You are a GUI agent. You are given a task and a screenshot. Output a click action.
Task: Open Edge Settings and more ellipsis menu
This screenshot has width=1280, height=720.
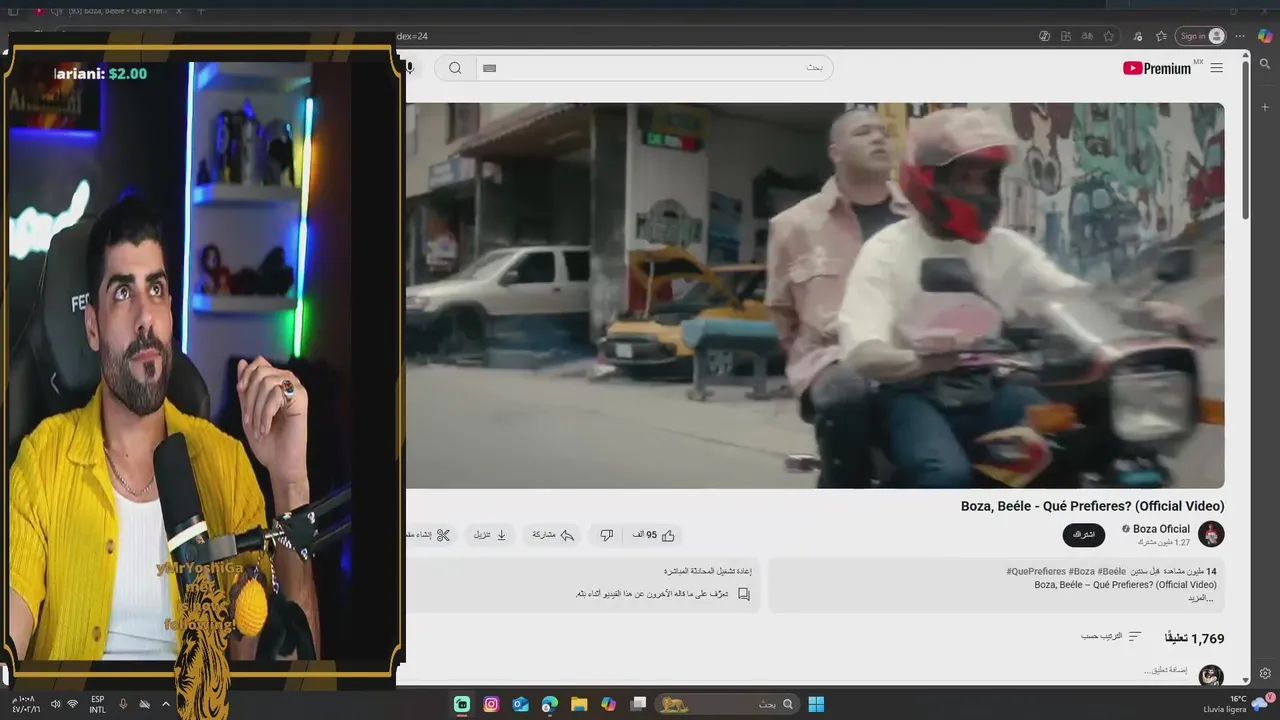(x=1240, y=36)
